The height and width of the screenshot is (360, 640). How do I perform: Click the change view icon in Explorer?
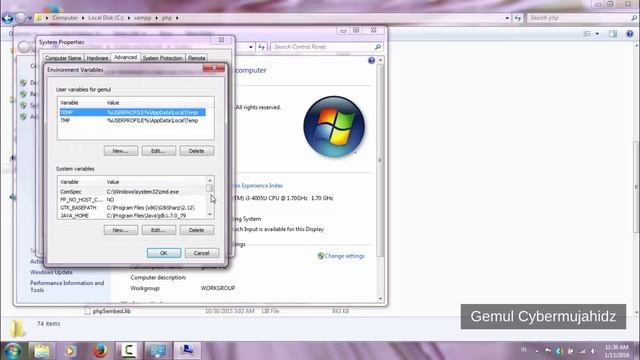click(587, 34)
